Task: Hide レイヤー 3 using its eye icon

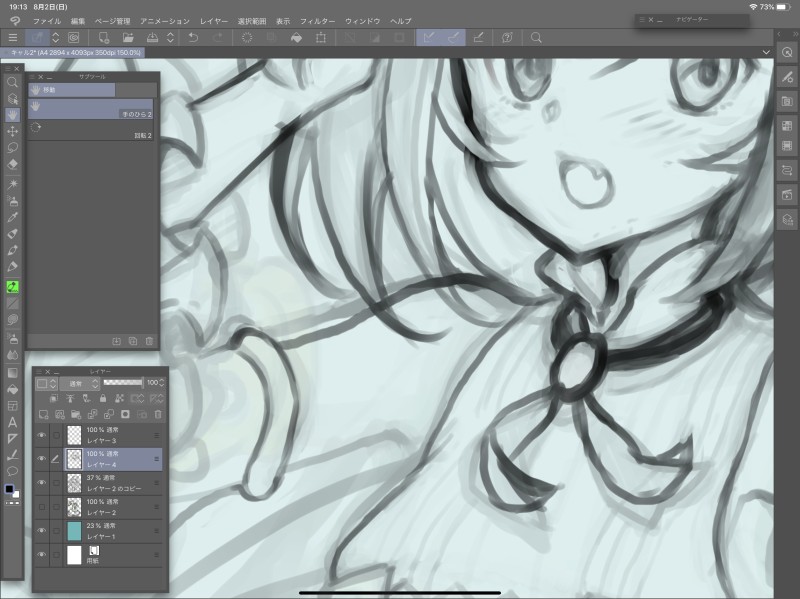Action: pyautogui.click(x=41, y=435)
